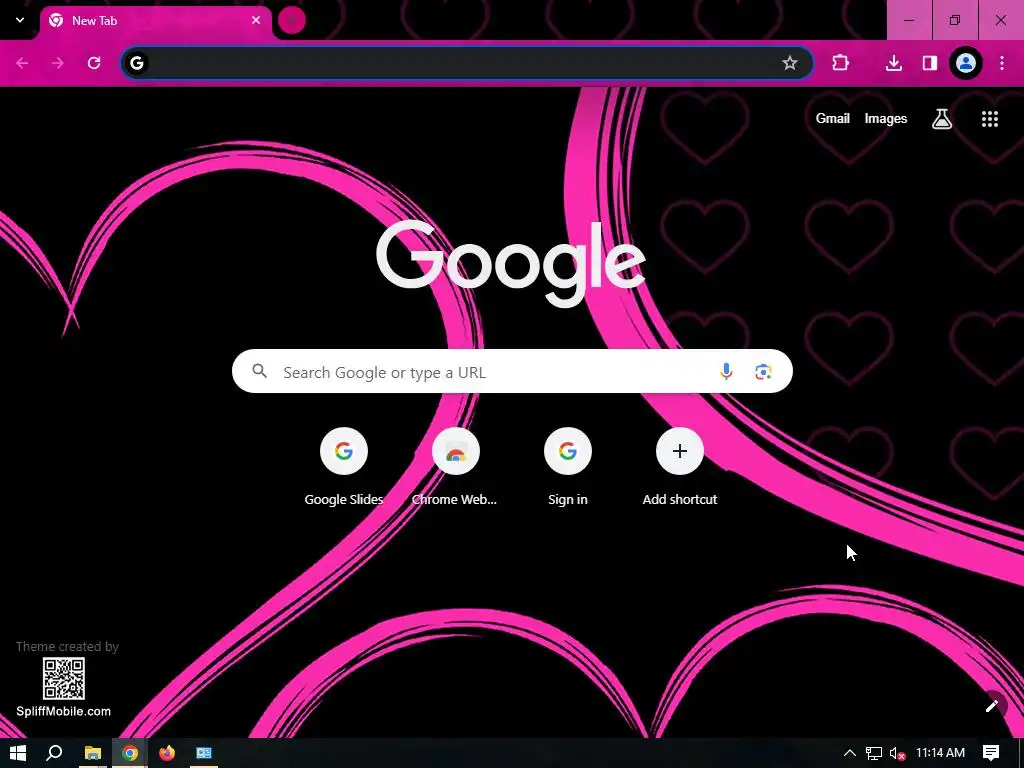Open the Extensions puzzle icon

click(840, 63)
